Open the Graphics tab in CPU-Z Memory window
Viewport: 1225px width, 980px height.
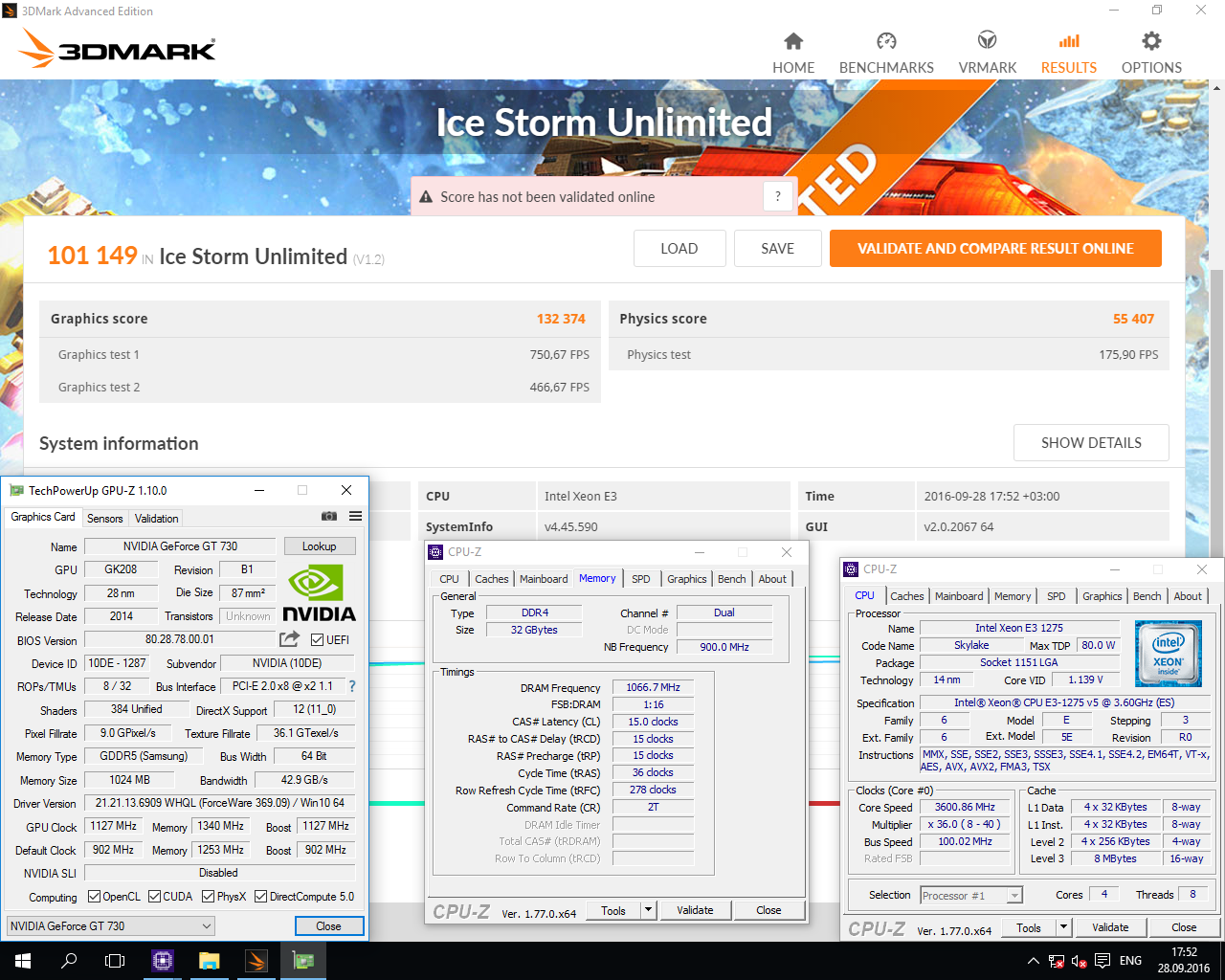pos(687,579)
